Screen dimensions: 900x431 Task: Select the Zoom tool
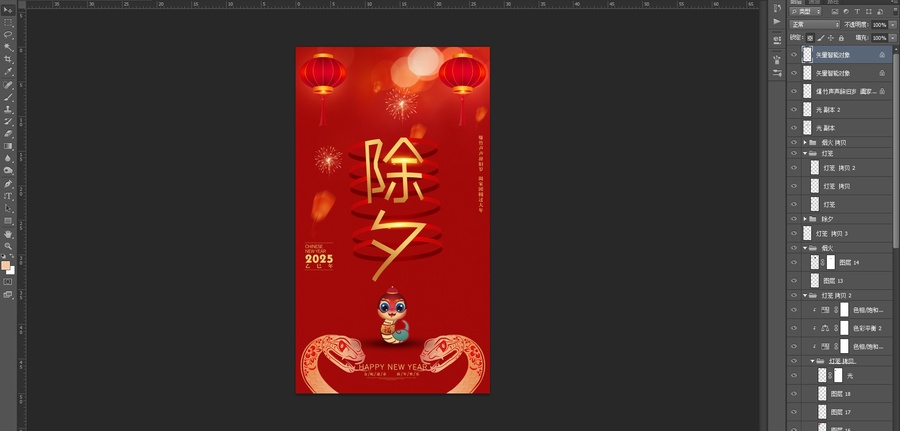pos(8,246)
